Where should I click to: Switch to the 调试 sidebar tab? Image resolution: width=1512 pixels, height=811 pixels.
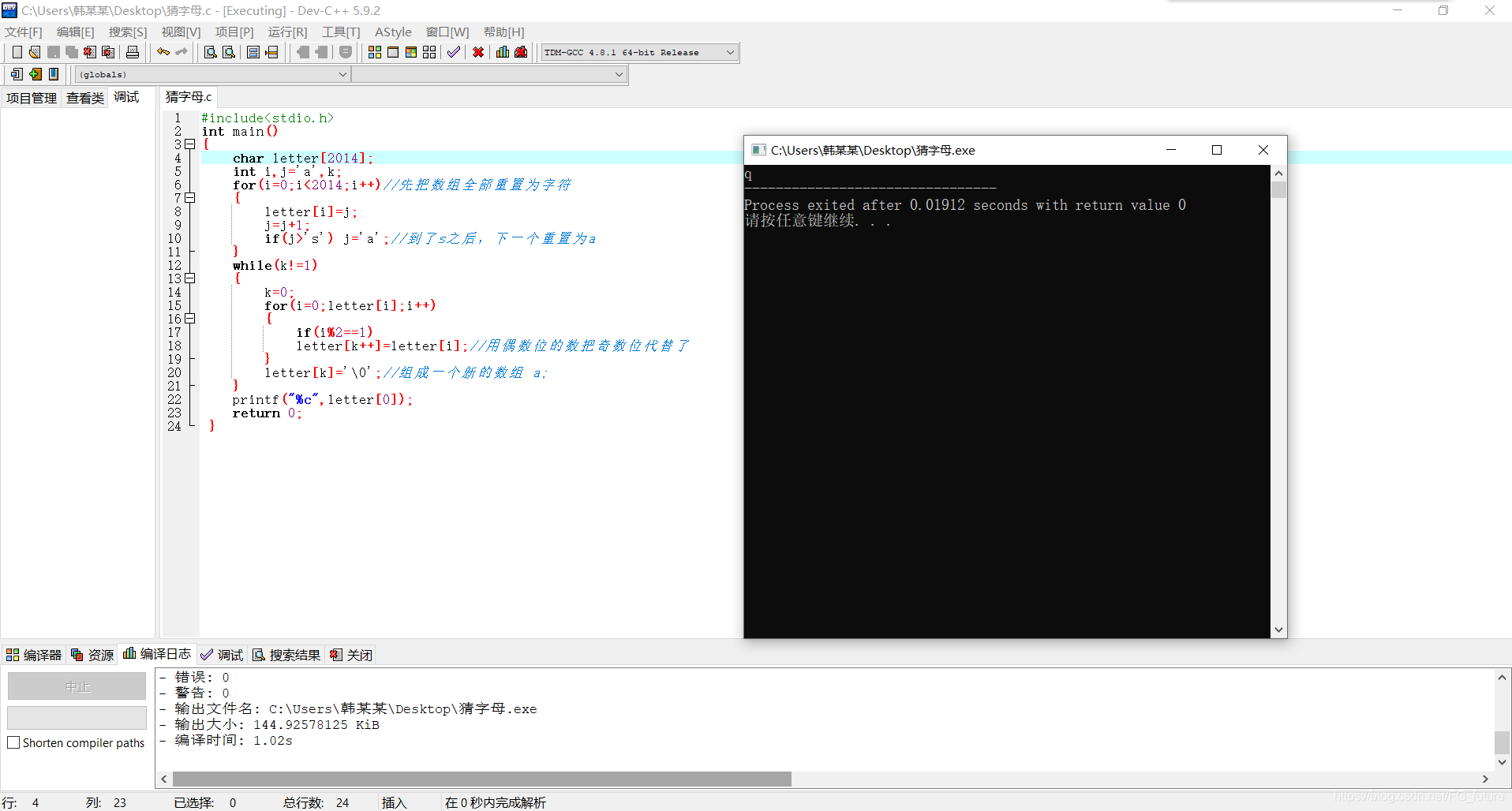pyautogui.click(x=126, y=97)
